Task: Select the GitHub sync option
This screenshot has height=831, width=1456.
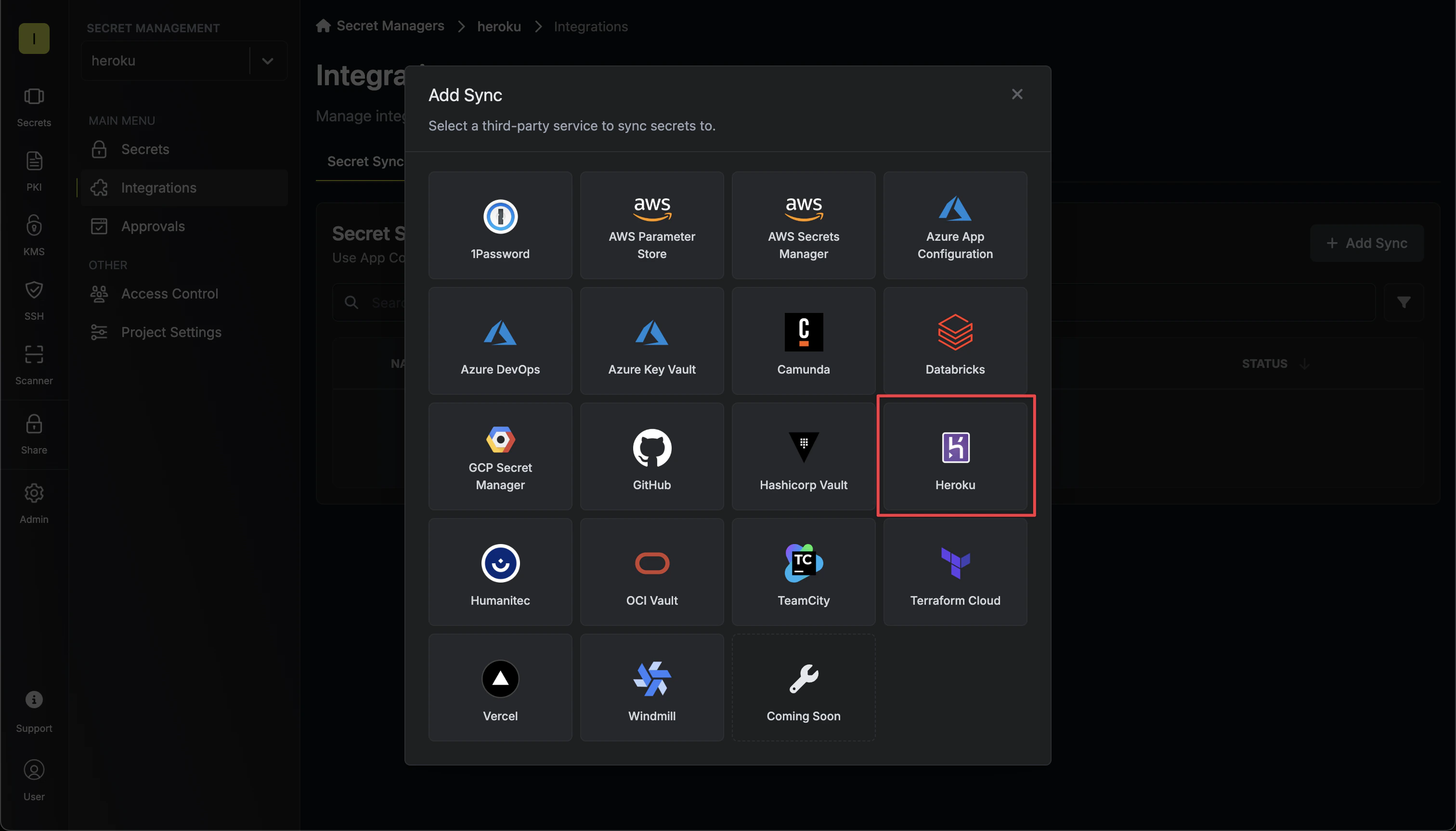Action: (652, 456)
